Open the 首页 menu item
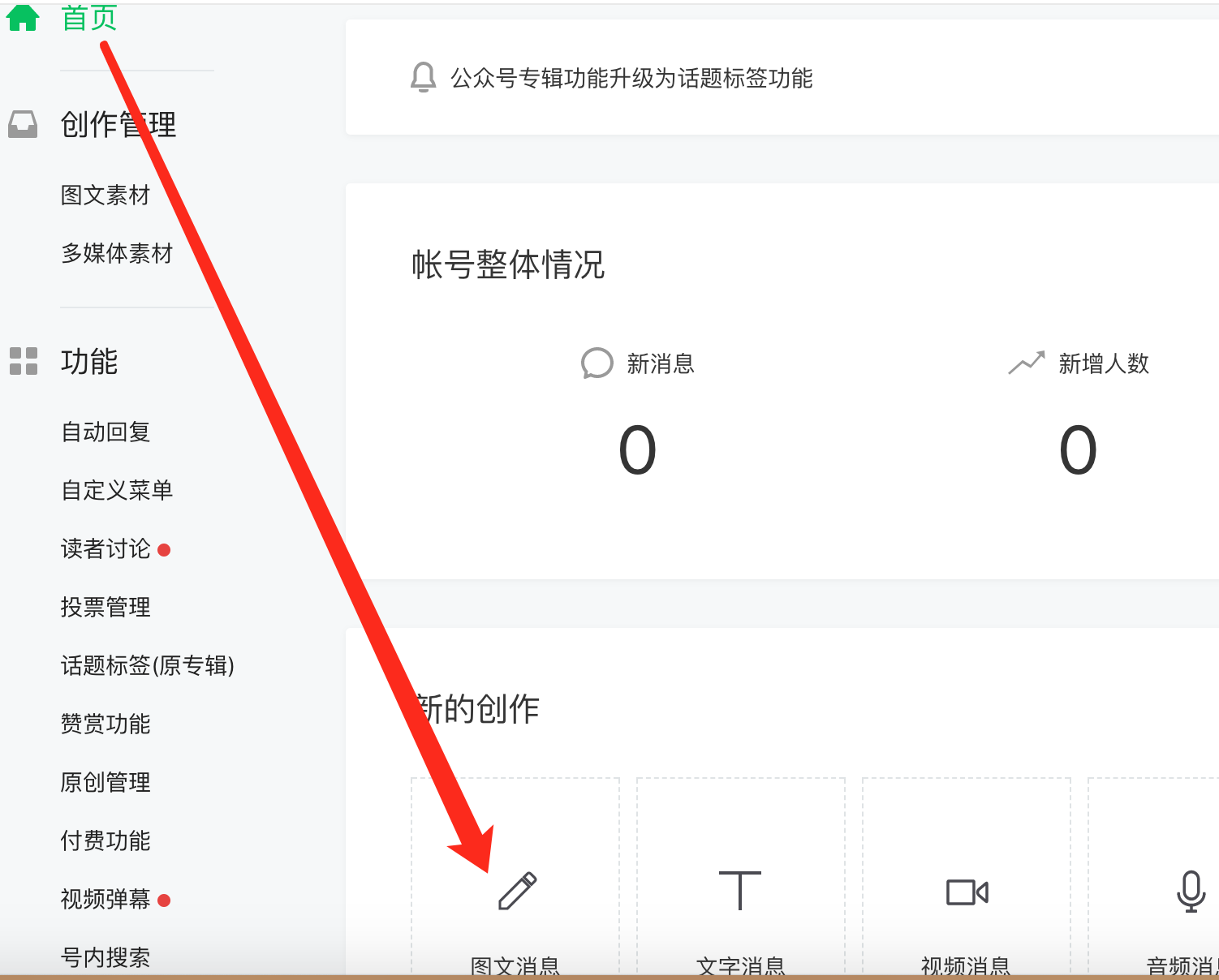The image size is (1219, 980). [x=89, y=17]
